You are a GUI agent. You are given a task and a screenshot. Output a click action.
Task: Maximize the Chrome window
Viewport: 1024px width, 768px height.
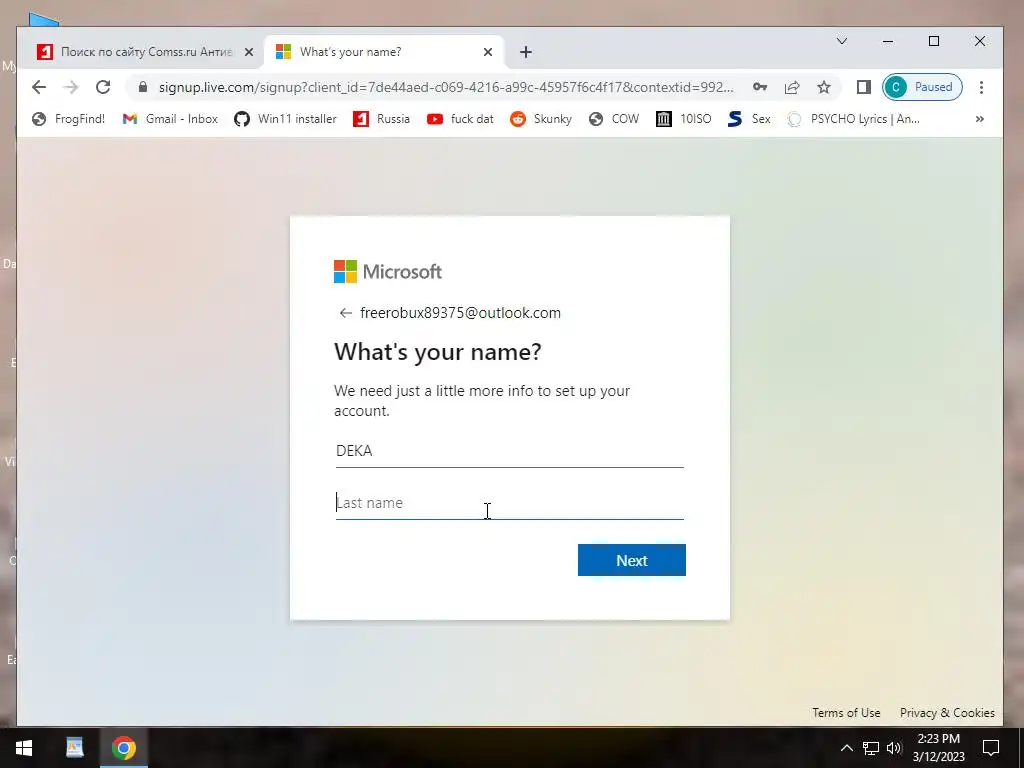pyautogui.click(x=934, y=41)
